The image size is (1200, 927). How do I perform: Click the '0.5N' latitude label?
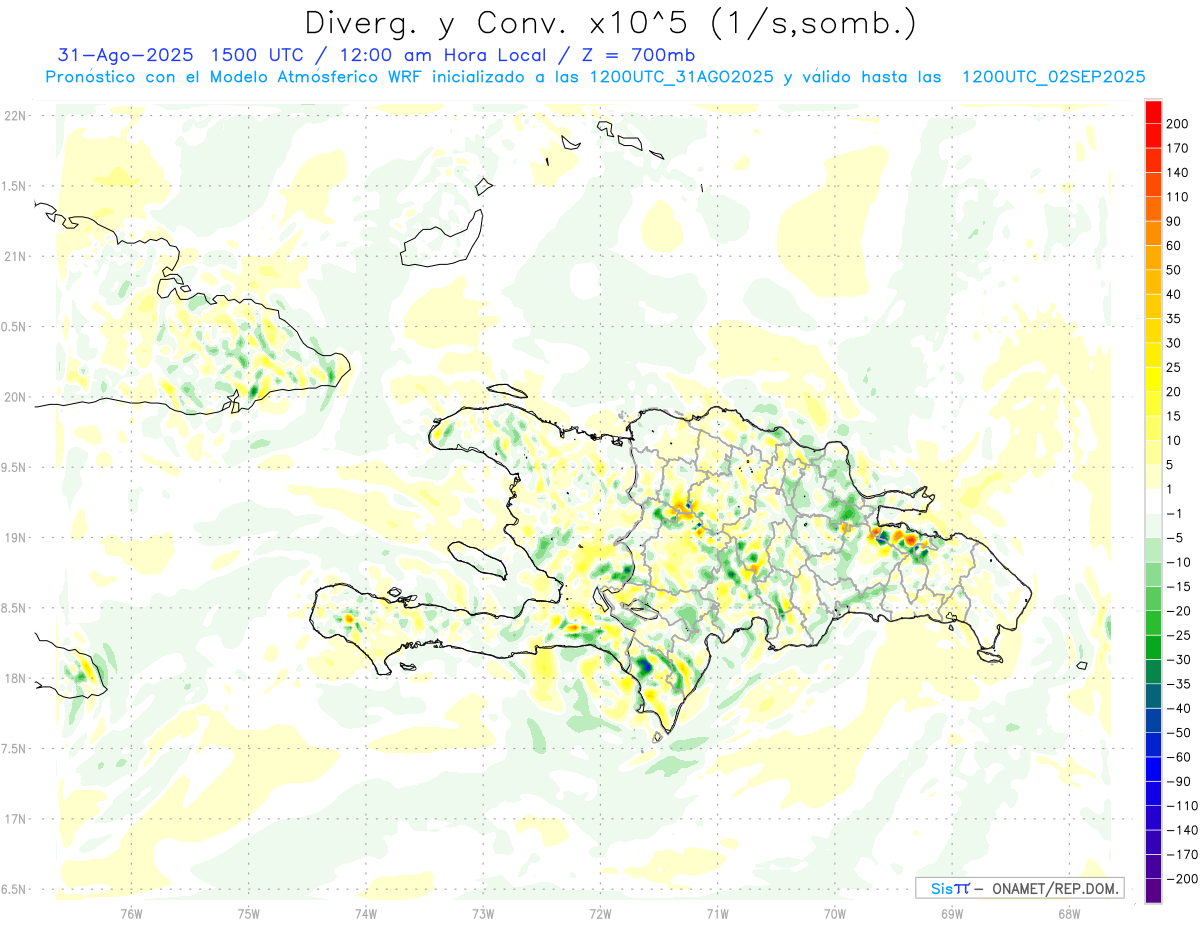pos(12,327)
